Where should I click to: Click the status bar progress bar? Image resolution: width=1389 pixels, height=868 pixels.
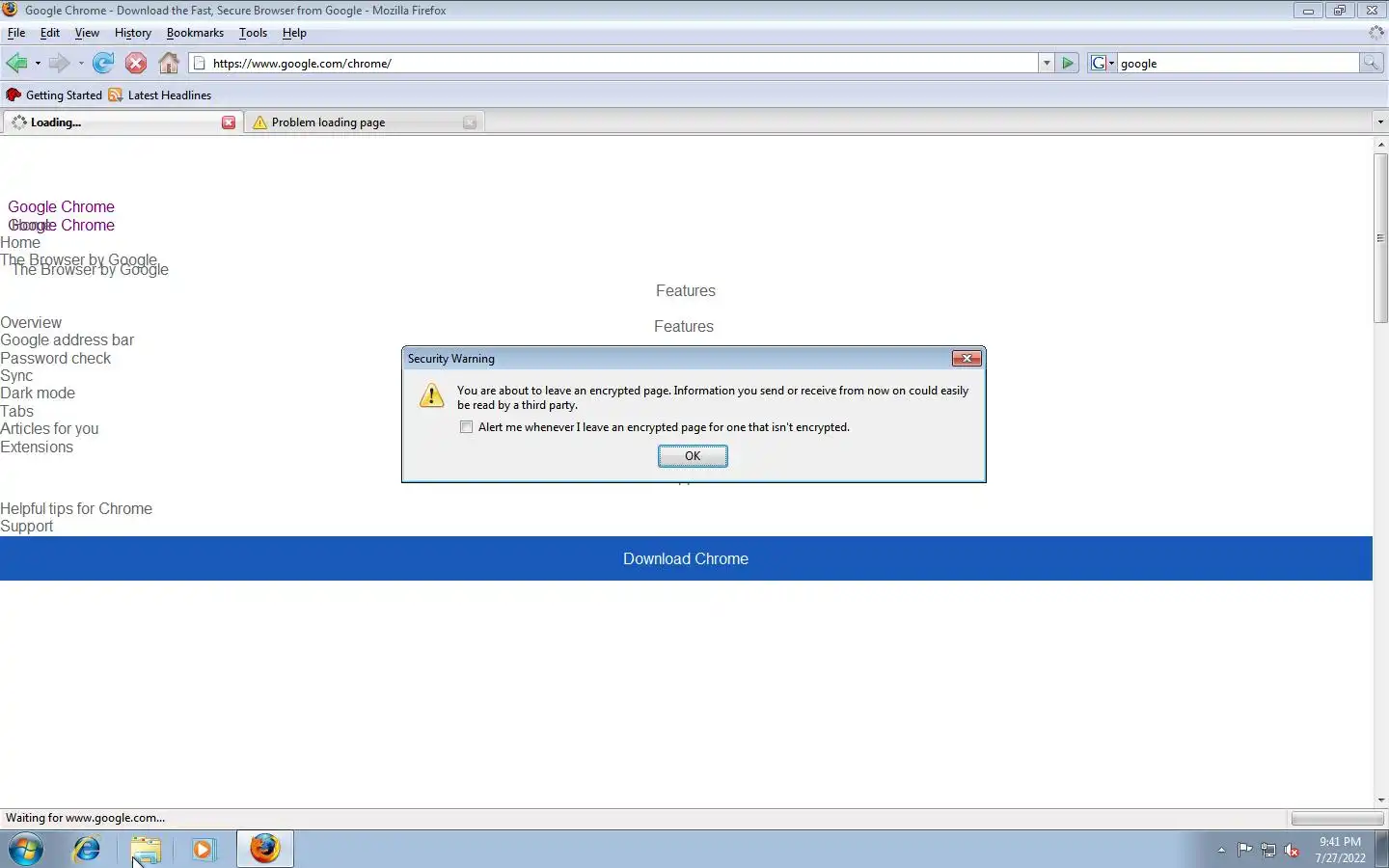tap(1337, 819)
